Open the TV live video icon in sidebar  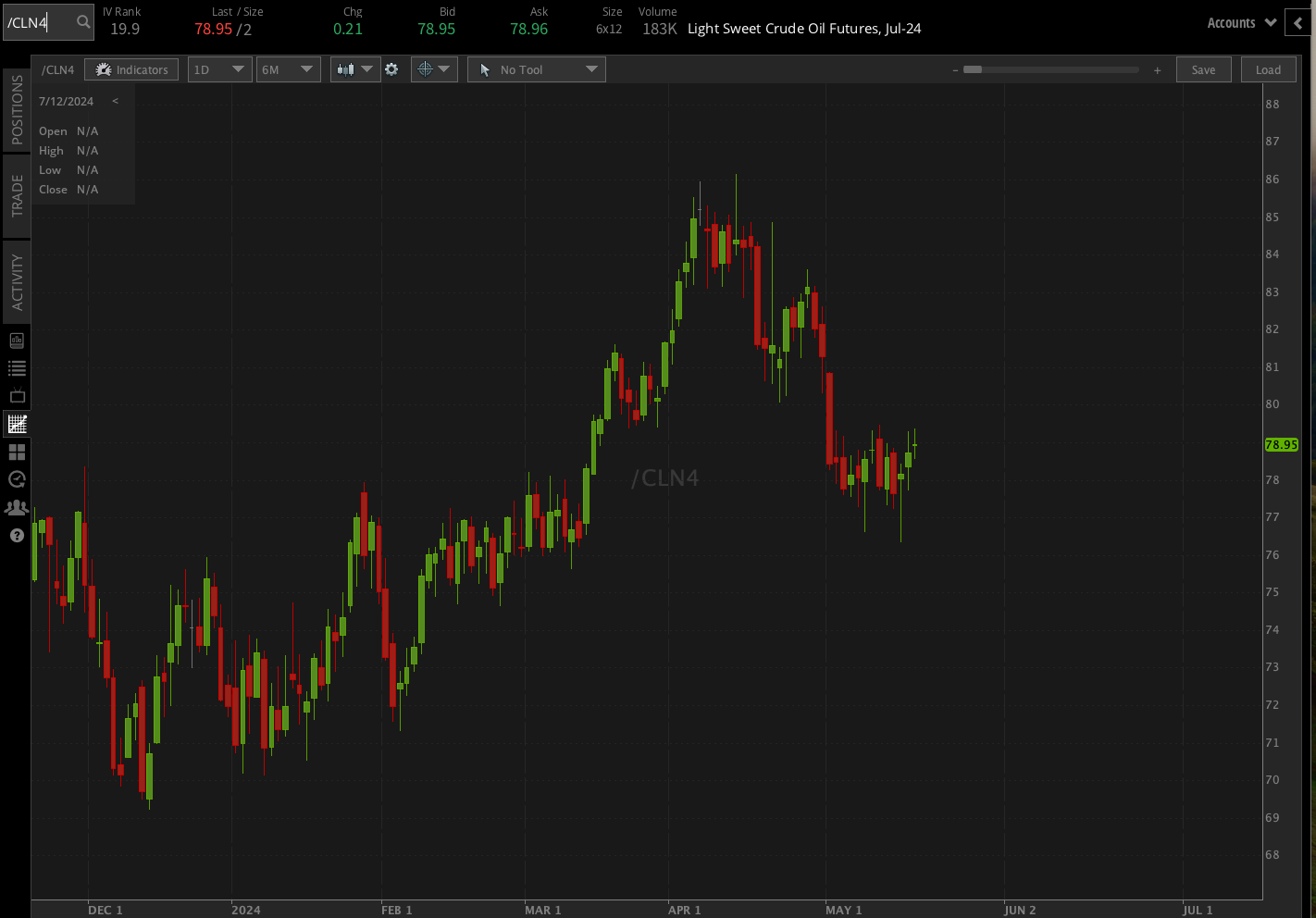coord(17,396)
